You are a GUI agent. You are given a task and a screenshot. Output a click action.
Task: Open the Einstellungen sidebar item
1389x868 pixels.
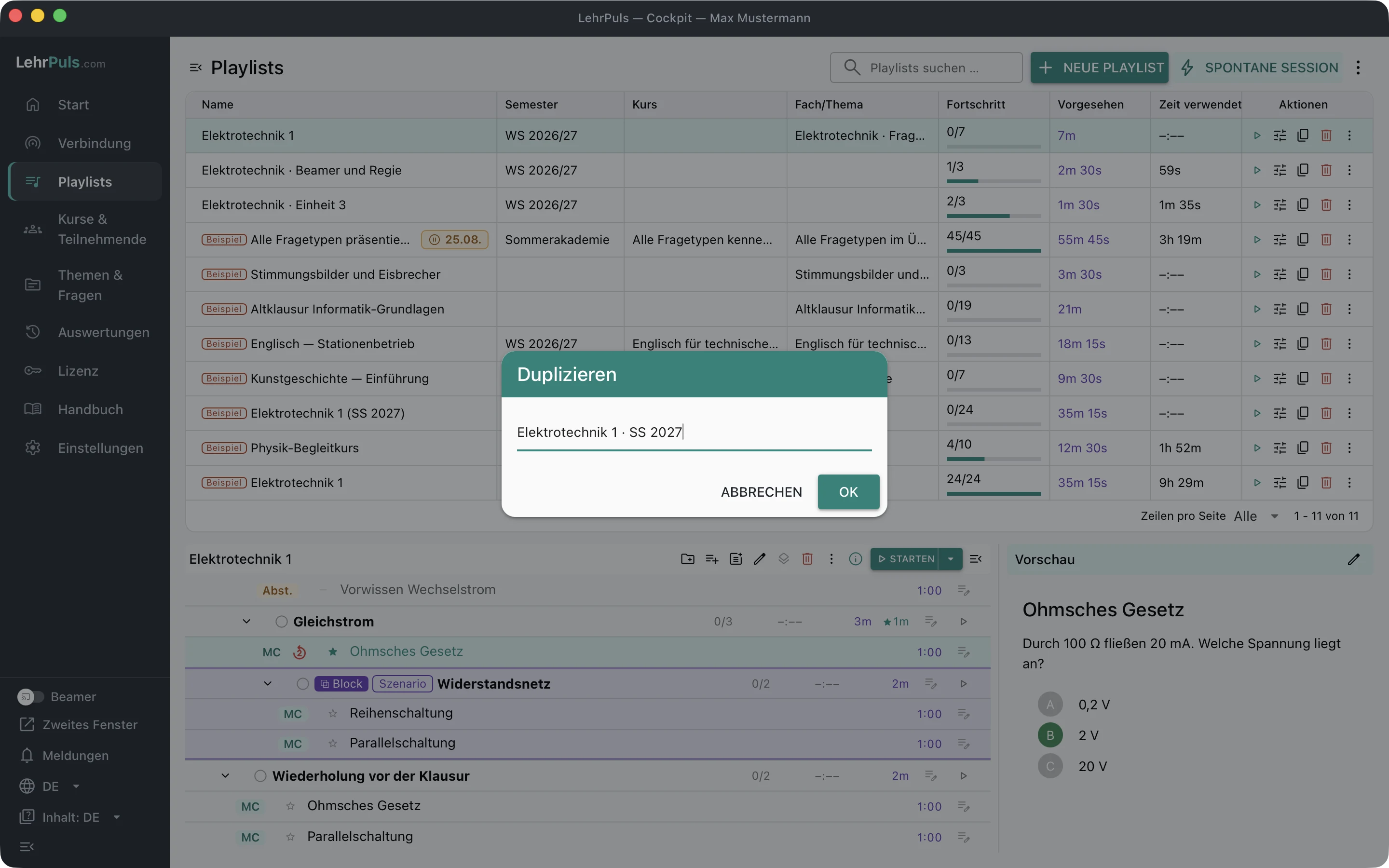tap(85, 448)
